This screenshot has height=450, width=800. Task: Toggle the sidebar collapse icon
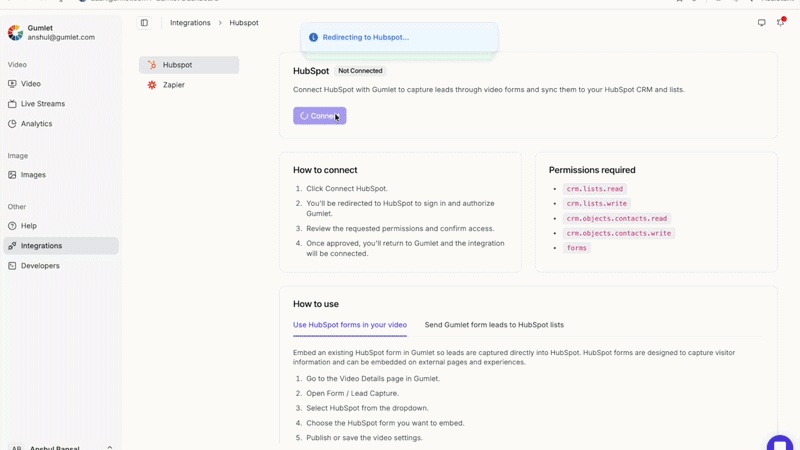tap(144, 23)
